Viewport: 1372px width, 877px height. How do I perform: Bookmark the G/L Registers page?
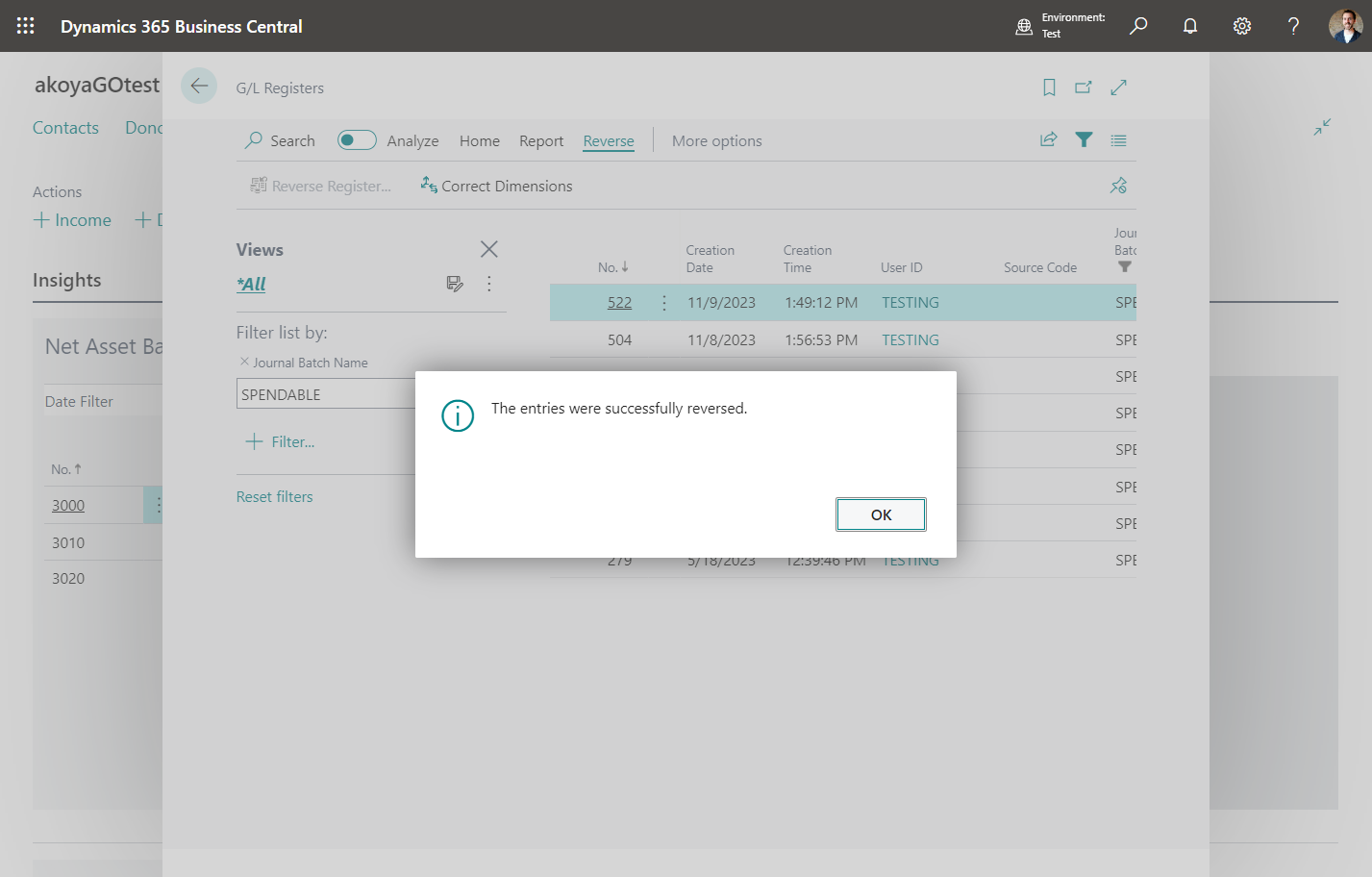1049,88
